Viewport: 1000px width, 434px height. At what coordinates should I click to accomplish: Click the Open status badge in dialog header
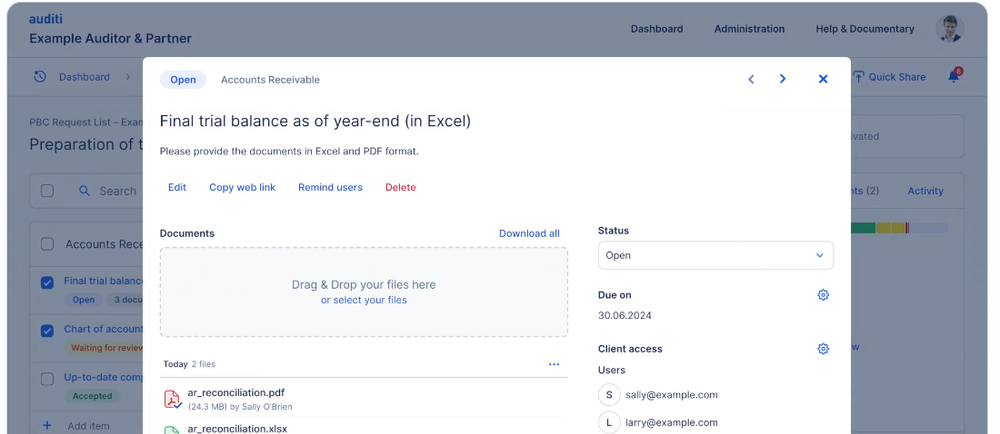point(183,80)
